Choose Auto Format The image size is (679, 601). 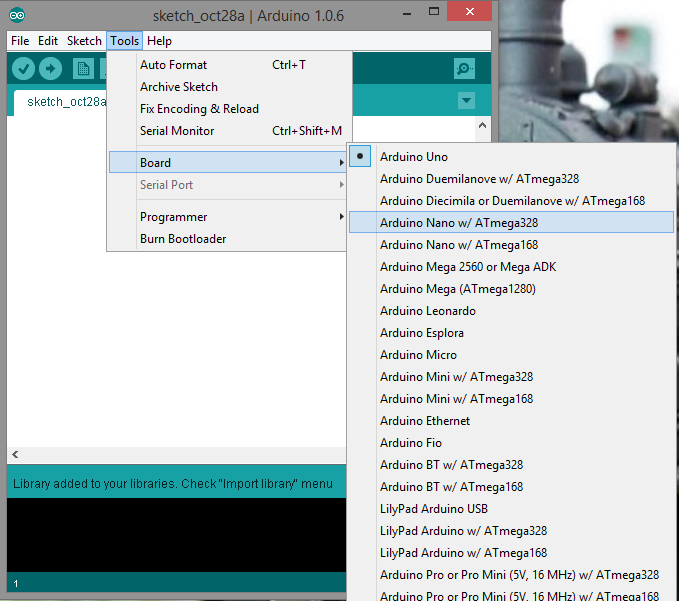(x=228, y=65)
